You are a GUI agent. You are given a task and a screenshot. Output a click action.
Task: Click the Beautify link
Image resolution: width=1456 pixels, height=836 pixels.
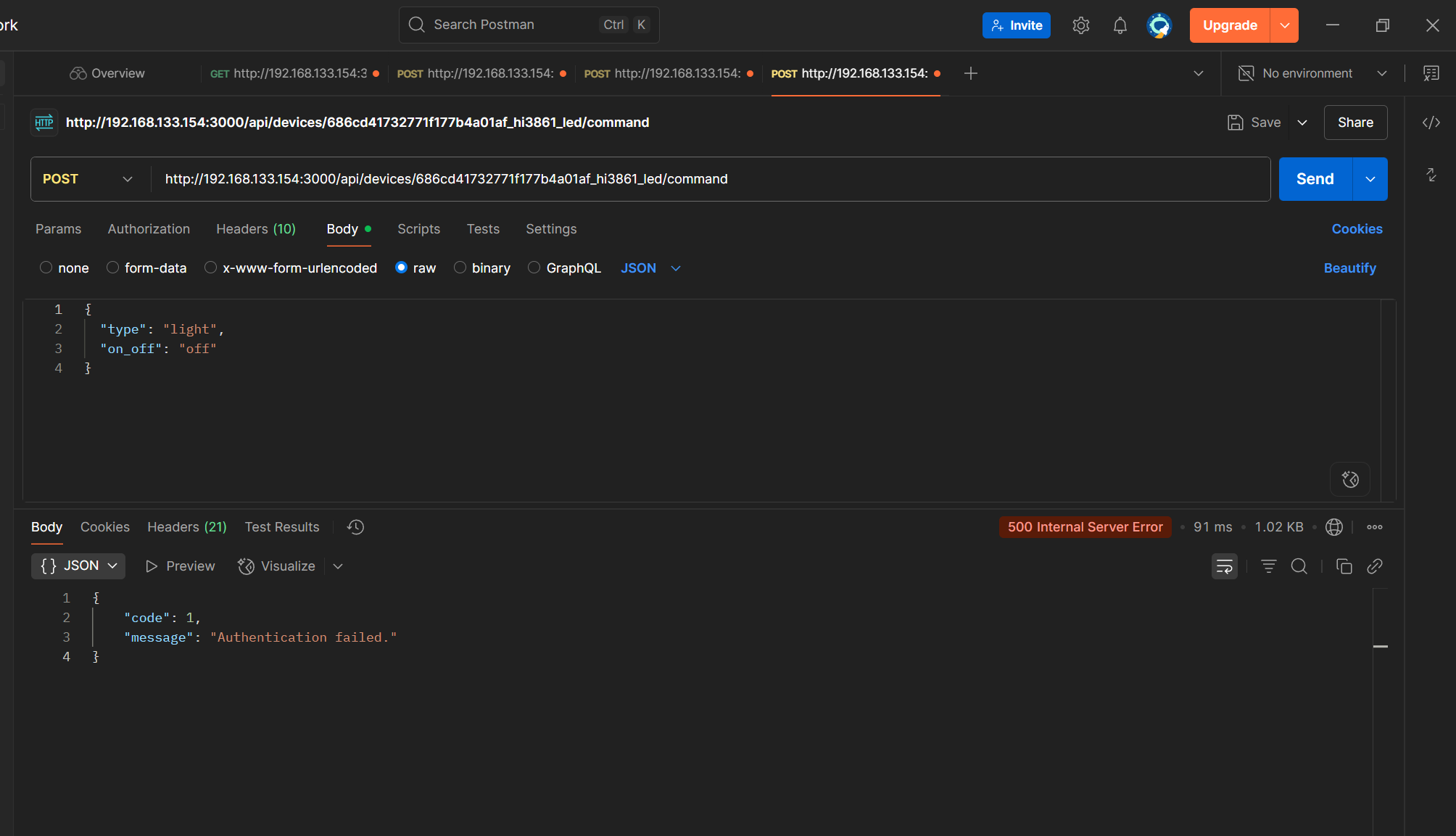tap(1349, 268)
